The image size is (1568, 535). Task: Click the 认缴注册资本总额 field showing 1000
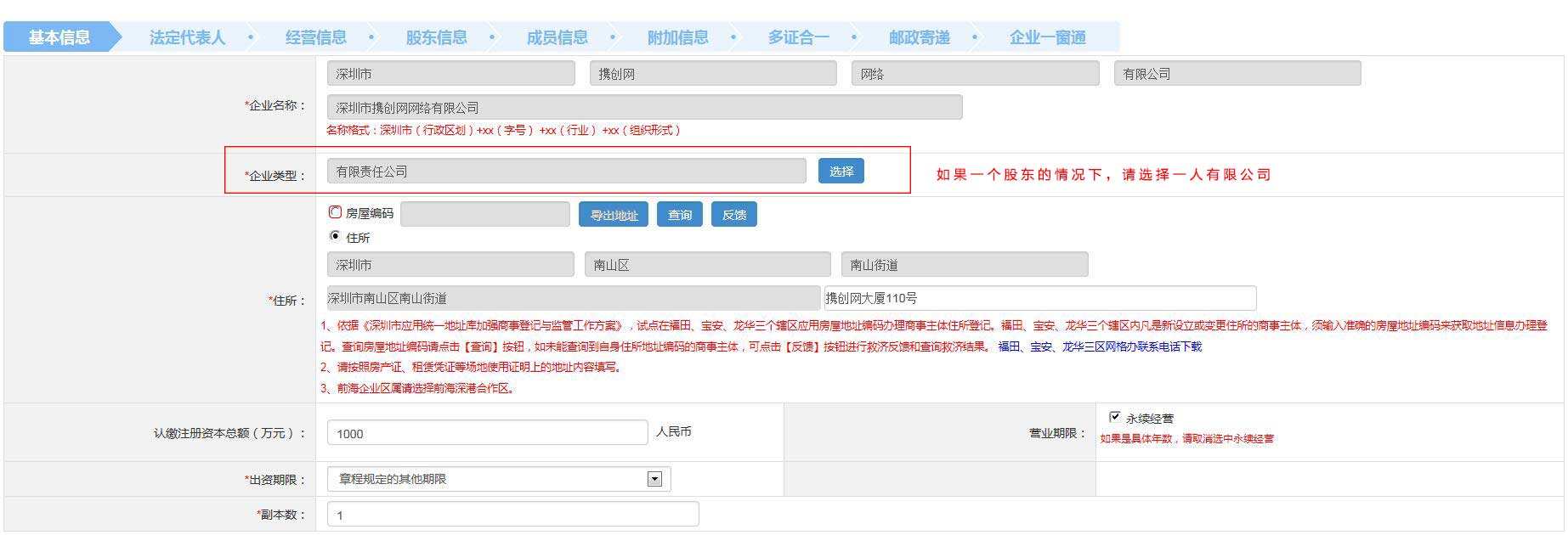(x=488, y=433)
